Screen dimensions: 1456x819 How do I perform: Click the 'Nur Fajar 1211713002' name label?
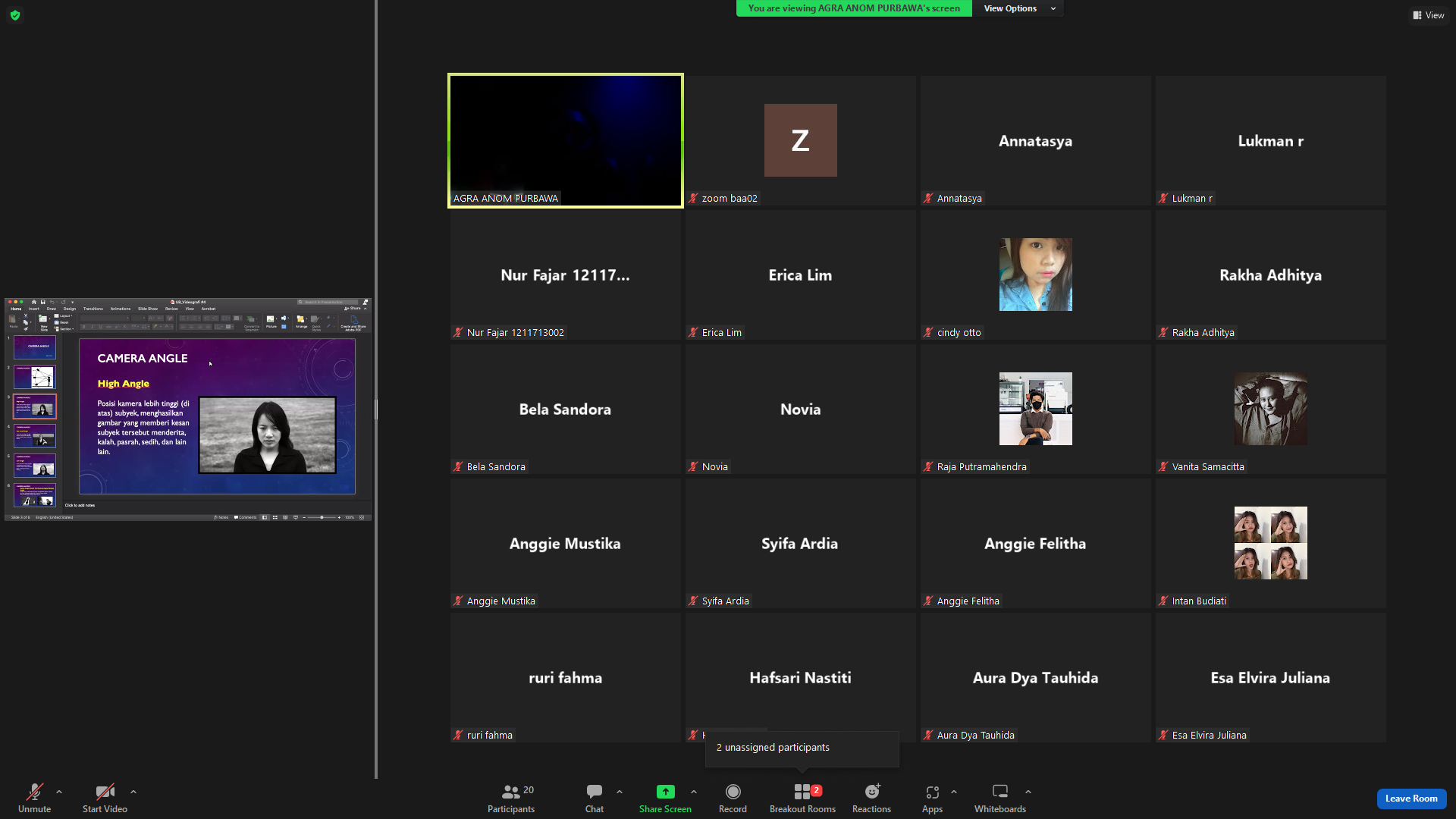tap(516, 333)
